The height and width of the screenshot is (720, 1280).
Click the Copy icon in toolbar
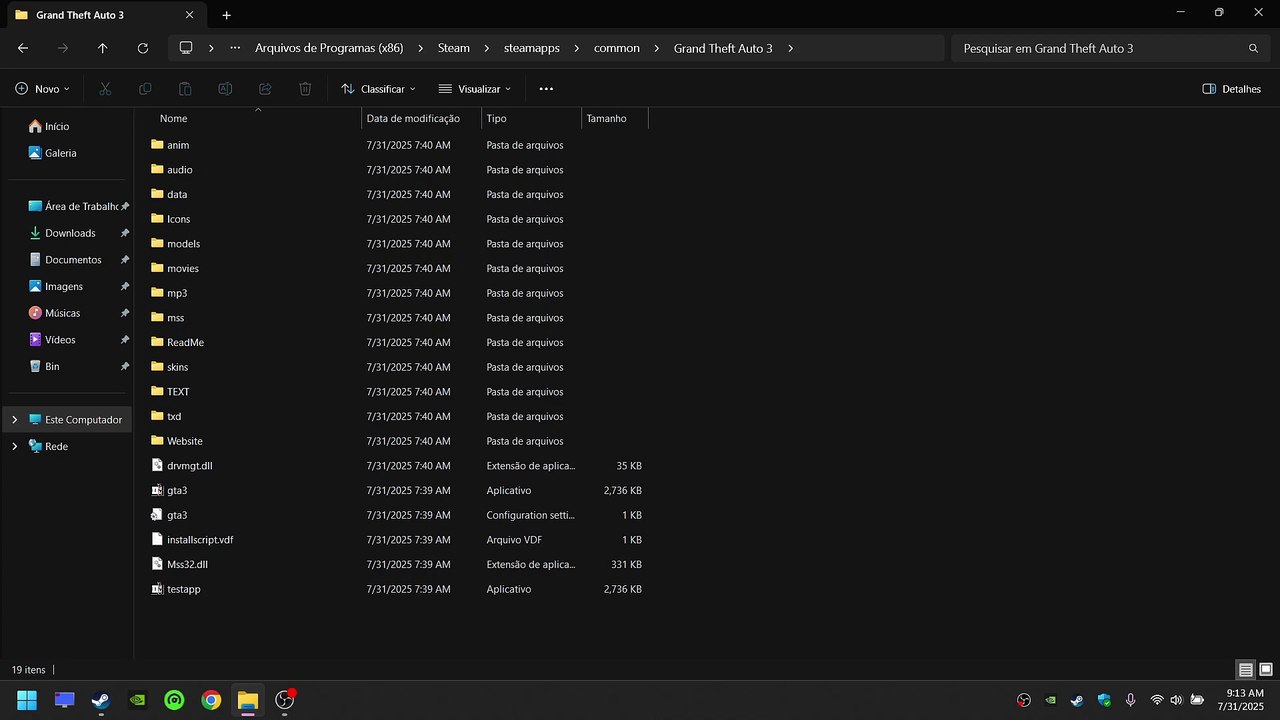pos(145,89)
